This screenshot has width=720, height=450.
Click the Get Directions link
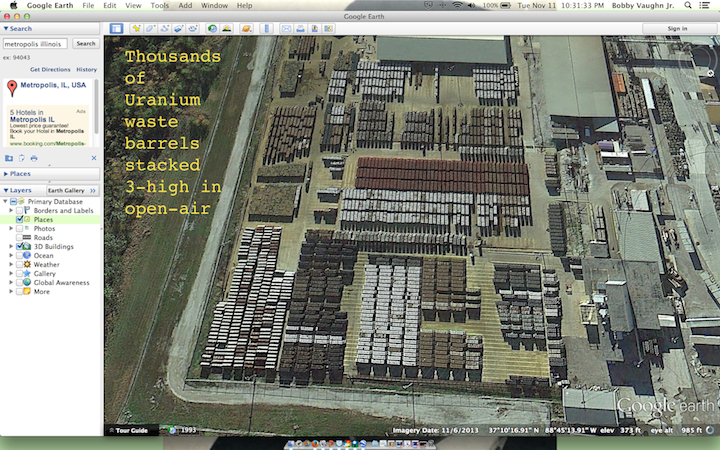click(x=50, y=69)
